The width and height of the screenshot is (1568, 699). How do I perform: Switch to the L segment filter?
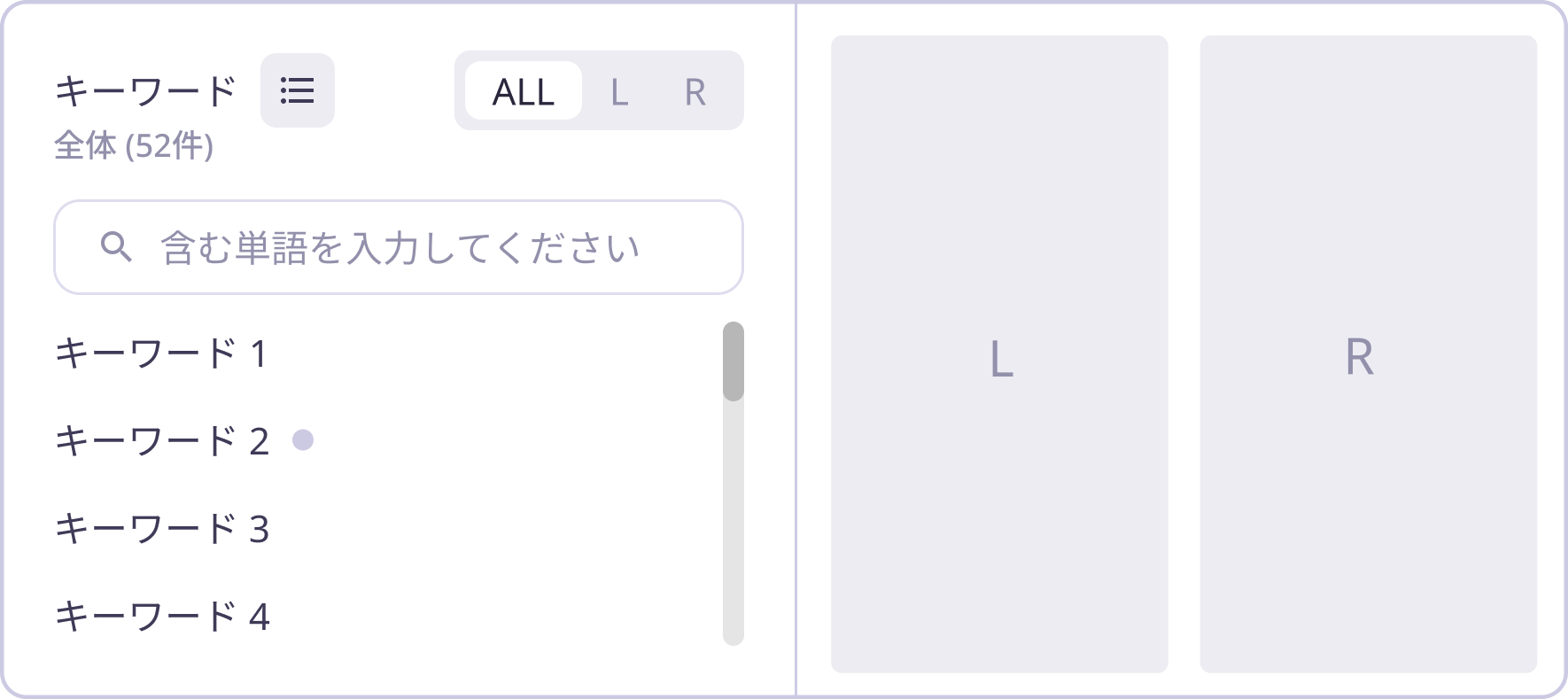(x=619, y=91)
